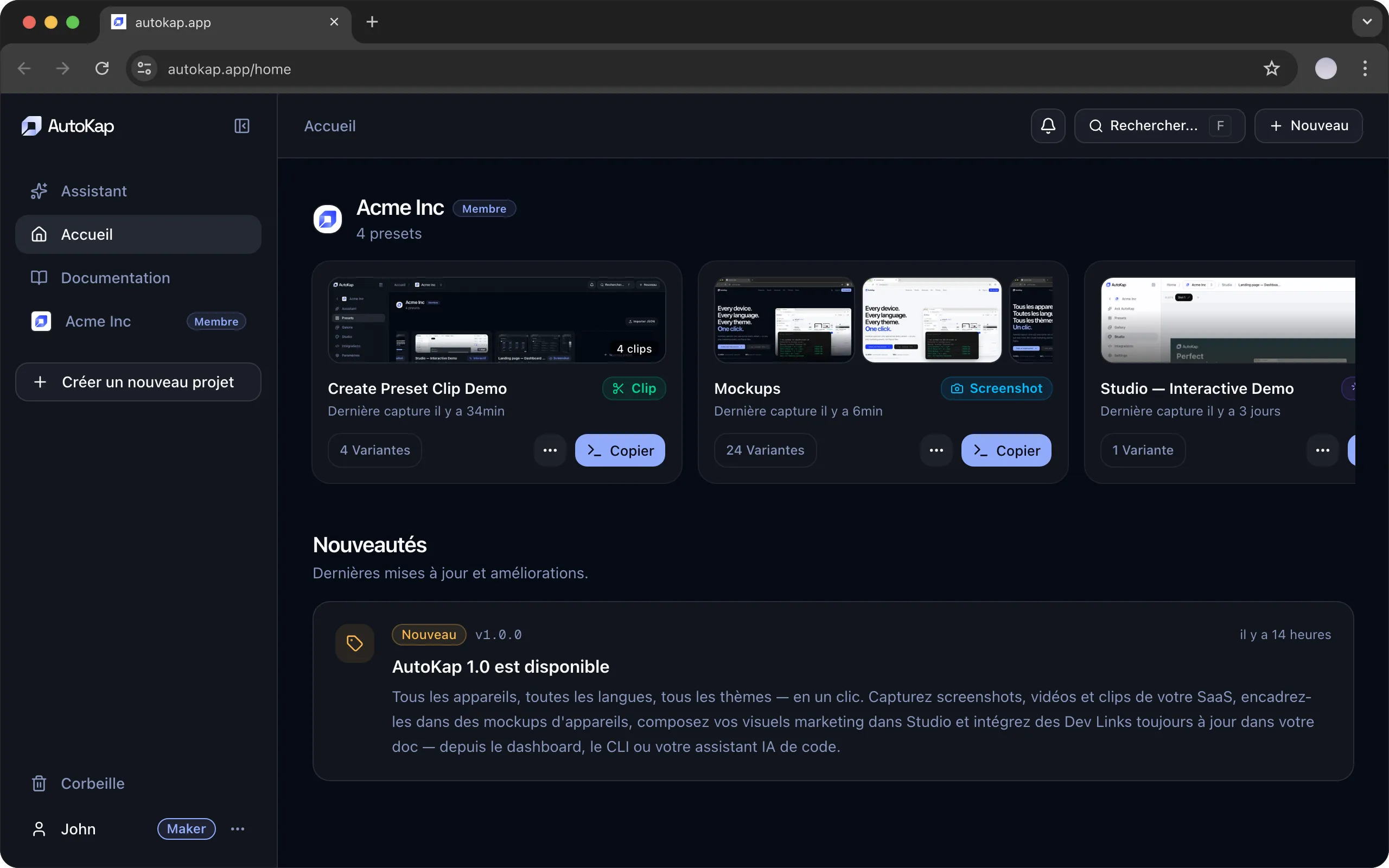The image size is (1389, 868).
Task: Open the Mockups preview thumbnail
Action: pos(883,319)
